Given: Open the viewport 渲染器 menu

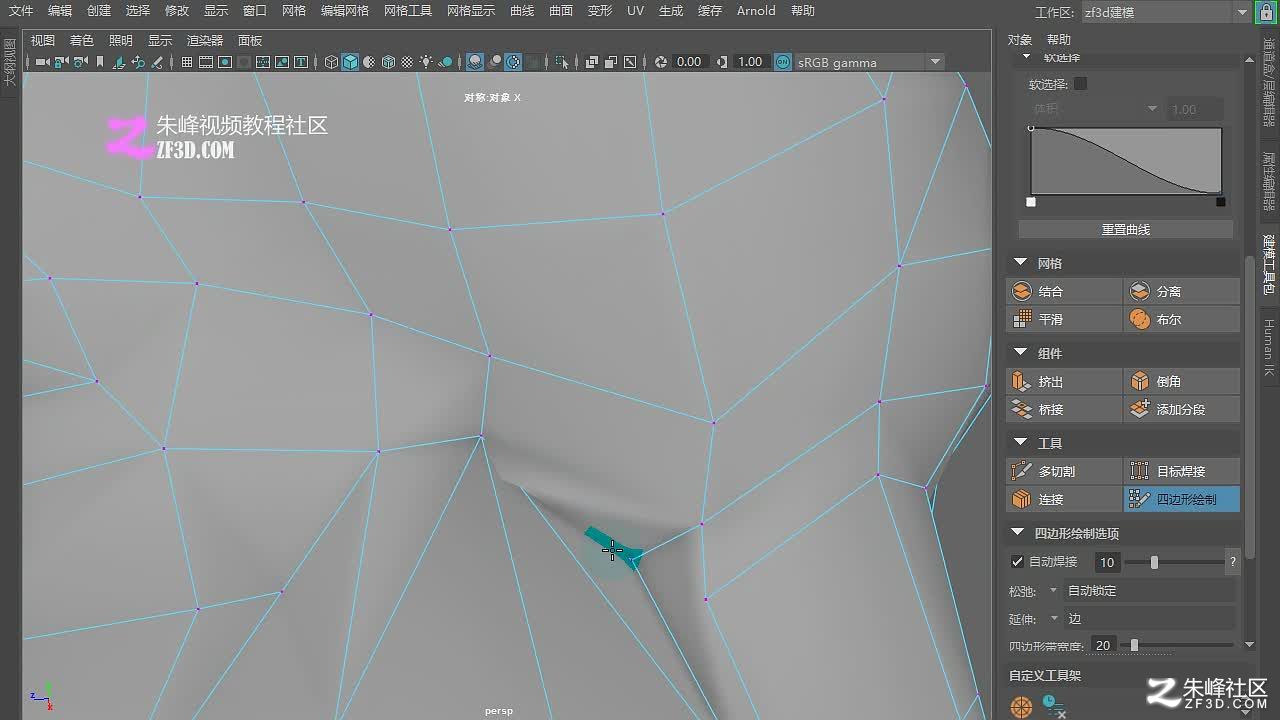Looking at the screenshot, I should tap(205, 41).
